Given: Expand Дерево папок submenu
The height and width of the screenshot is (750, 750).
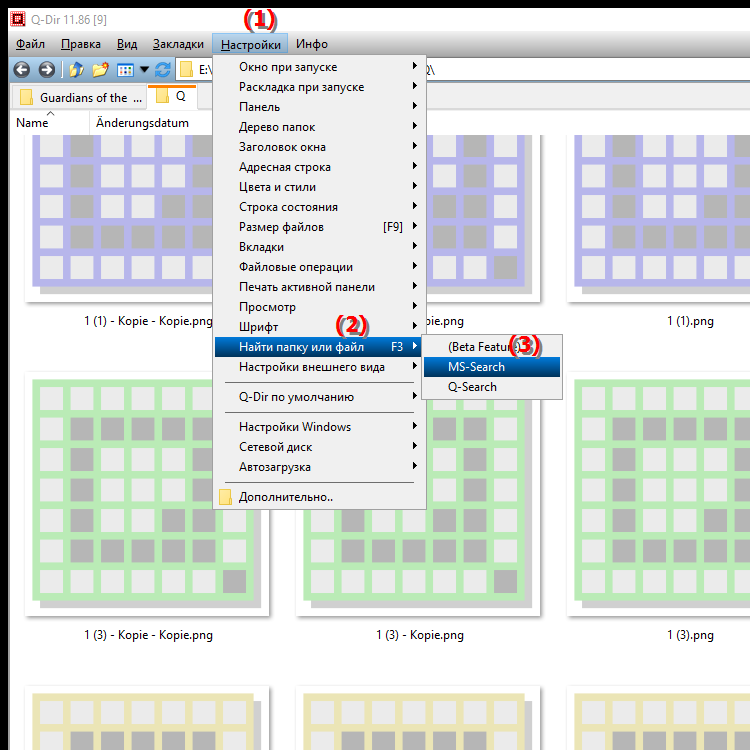Looking at the screenshot, I should pyautogui.click(x=319, y=127).
